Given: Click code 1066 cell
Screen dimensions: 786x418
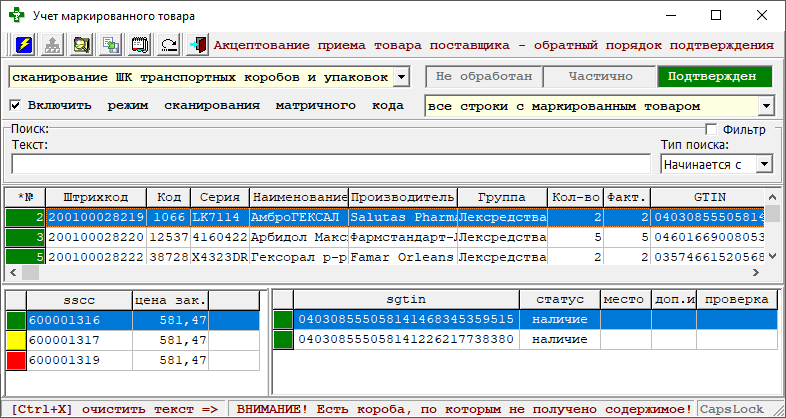Looking at the screenshot, I should click(169, 218).
